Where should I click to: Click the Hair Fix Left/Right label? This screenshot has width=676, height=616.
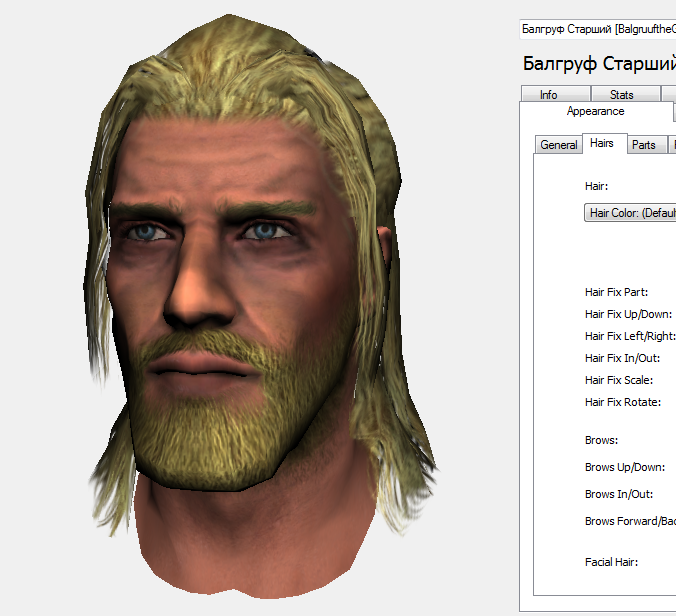[630, 336]
